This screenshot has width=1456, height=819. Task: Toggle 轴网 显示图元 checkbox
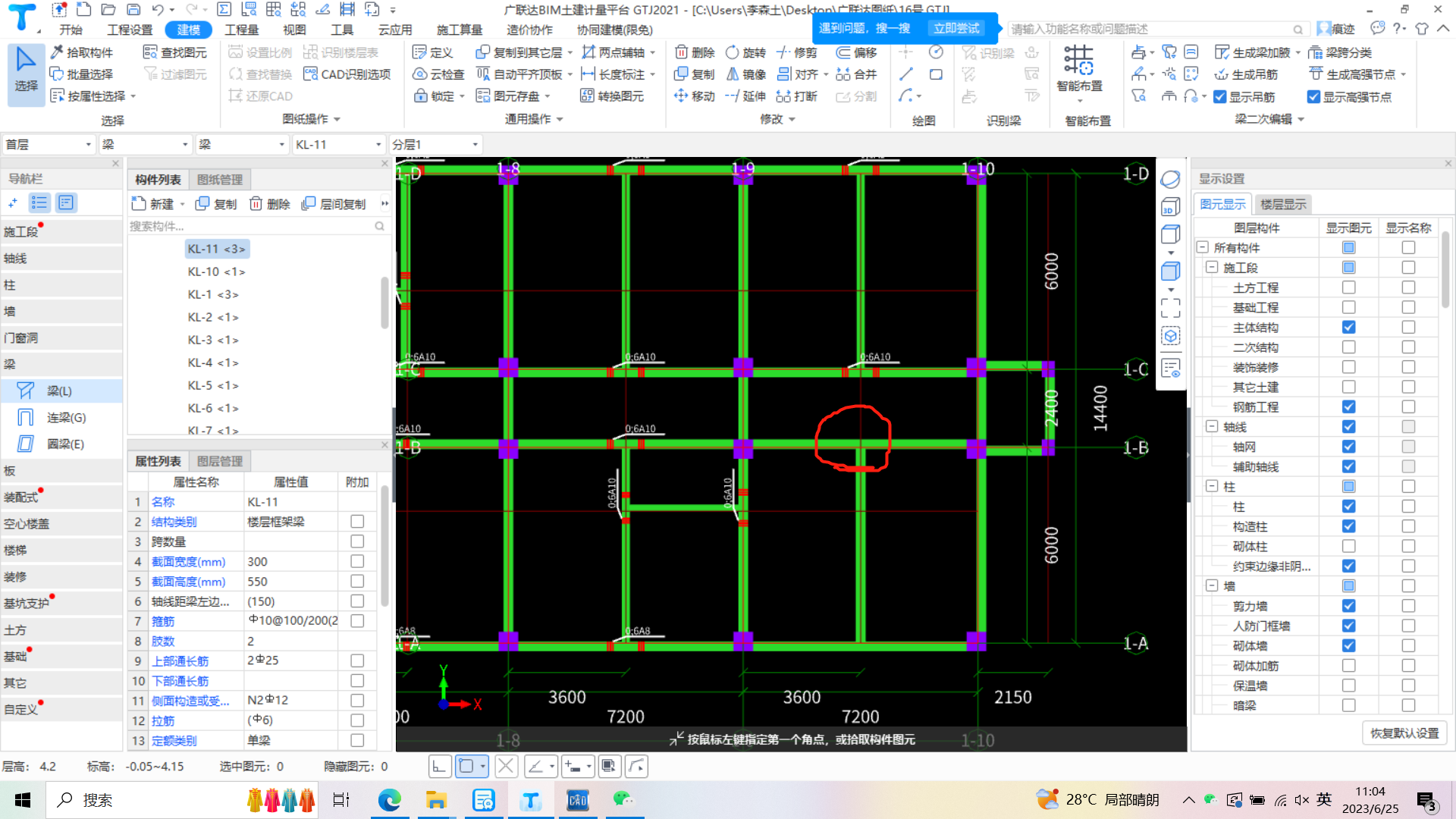[1348, 447]
